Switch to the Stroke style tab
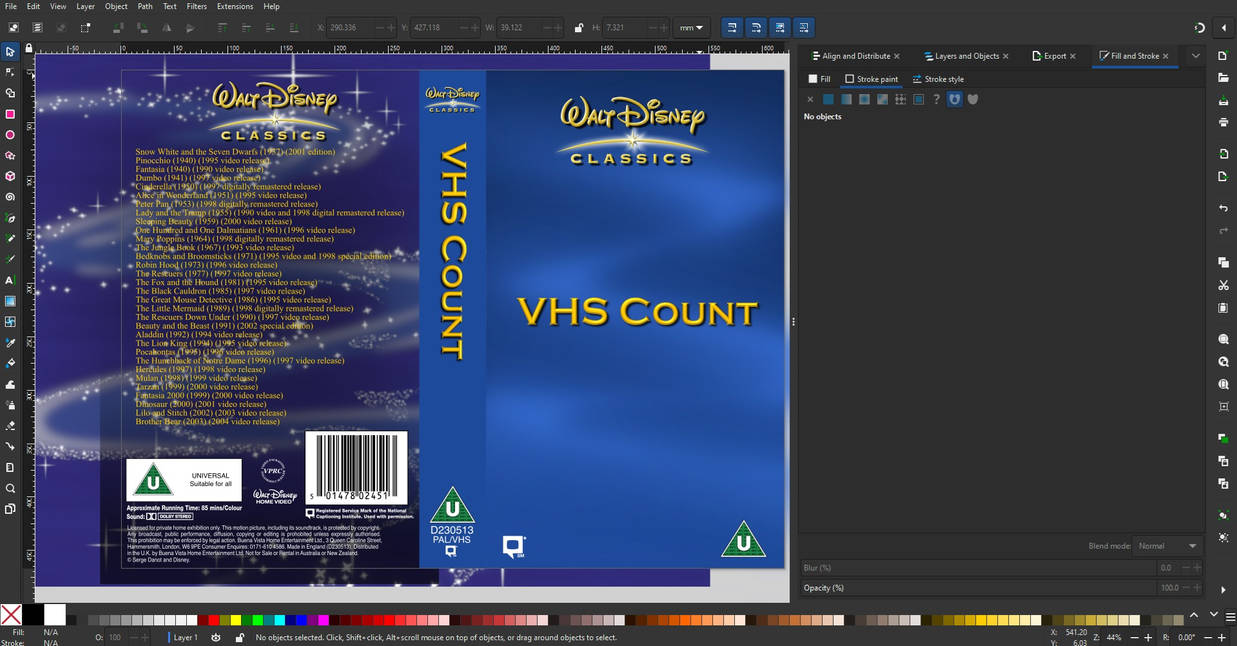 tap(938, 79)
